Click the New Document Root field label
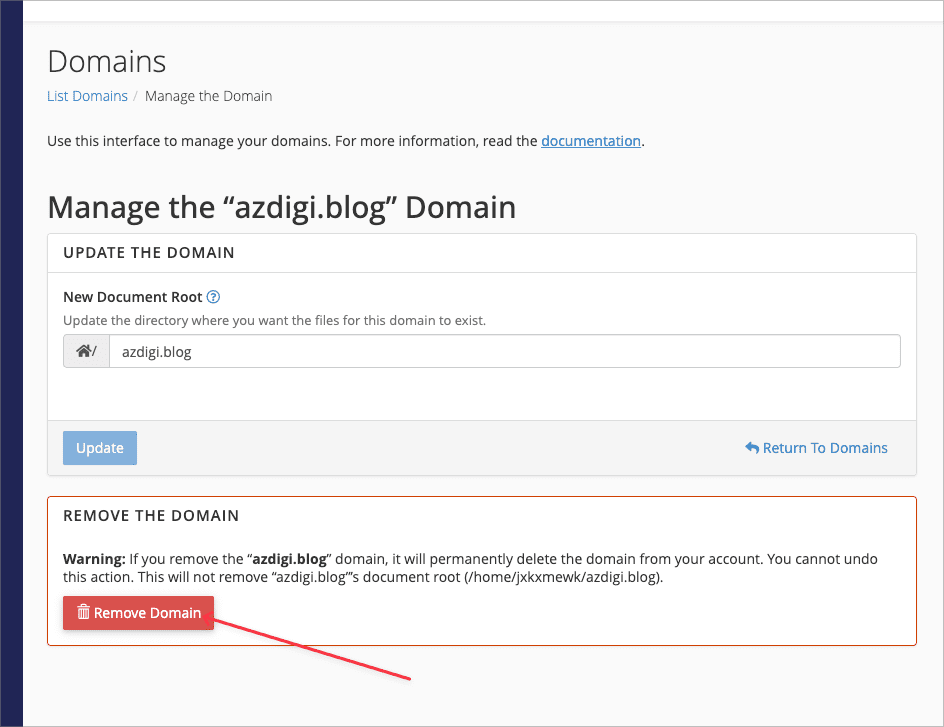Viewport: 944px width, 727px height. (x=133, y=297)
